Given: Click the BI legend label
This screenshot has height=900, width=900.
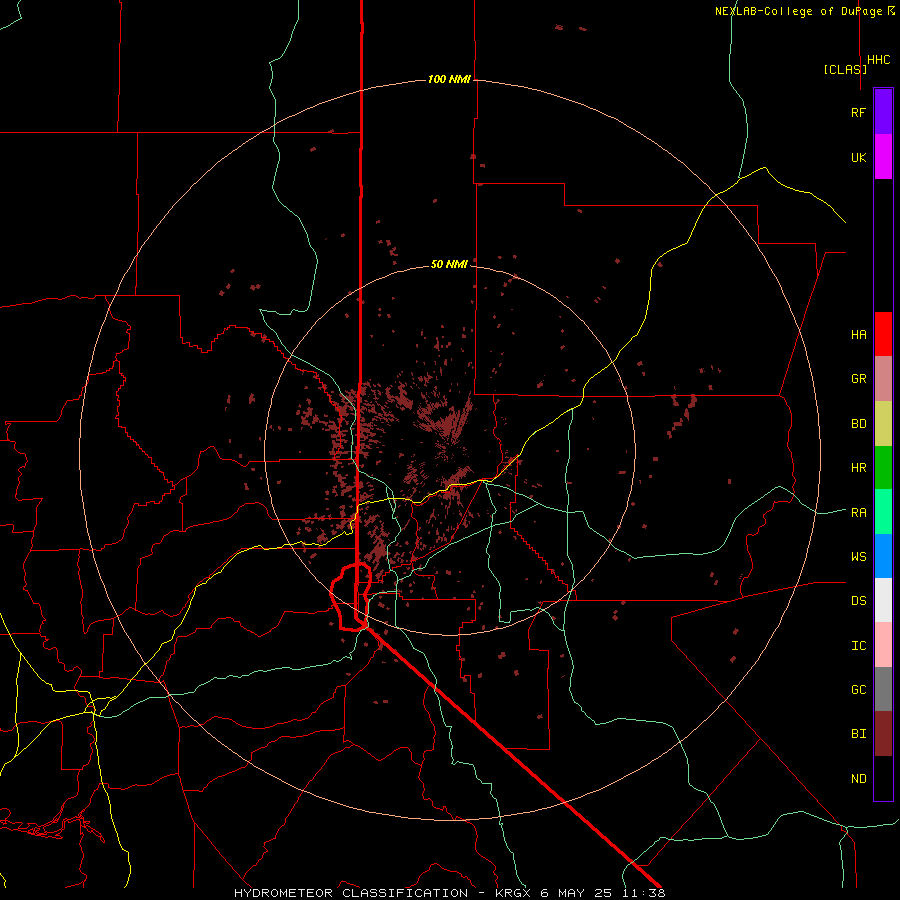Looking at the screenshot, I should click(858, 734).
